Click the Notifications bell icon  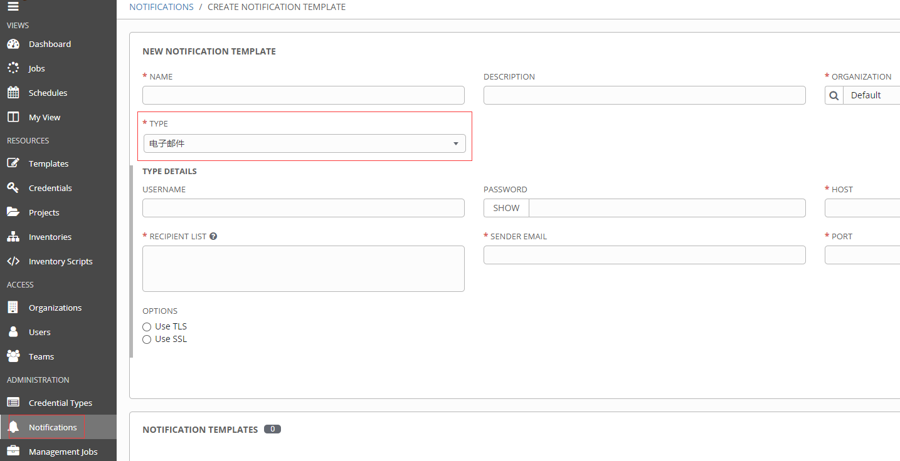(13, 427)
